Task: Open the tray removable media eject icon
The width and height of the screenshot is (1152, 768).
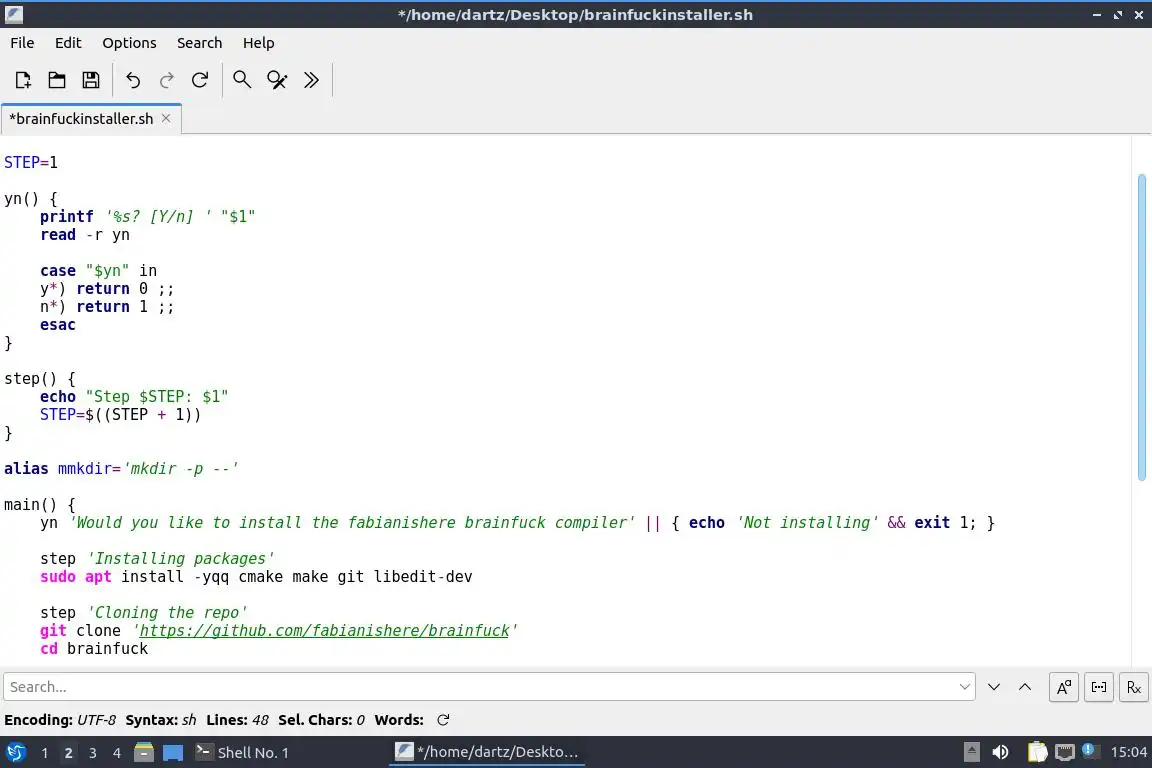Action: coord(971,752)
